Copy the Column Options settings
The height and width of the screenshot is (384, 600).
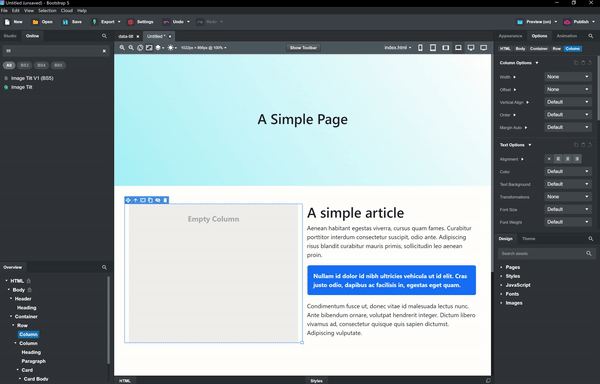point(576,63)
